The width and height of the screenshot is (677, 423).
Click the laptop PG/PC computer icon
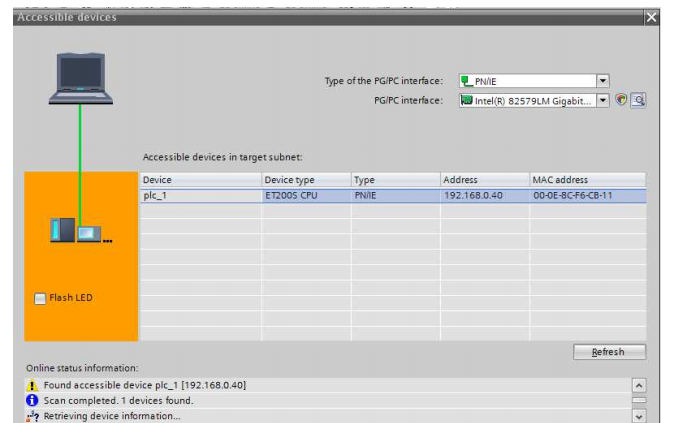[x=81, y=79]
